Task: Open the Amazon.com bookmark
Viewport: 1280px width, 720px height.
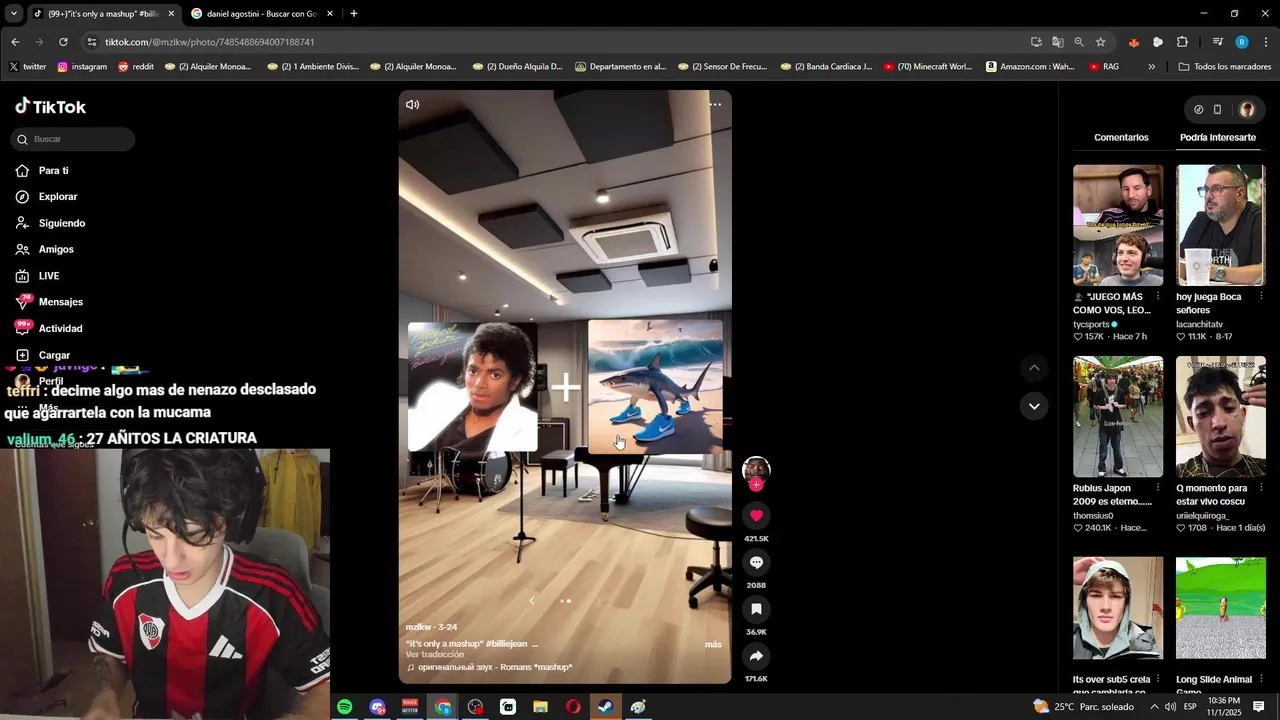Action: point(1030,67)
